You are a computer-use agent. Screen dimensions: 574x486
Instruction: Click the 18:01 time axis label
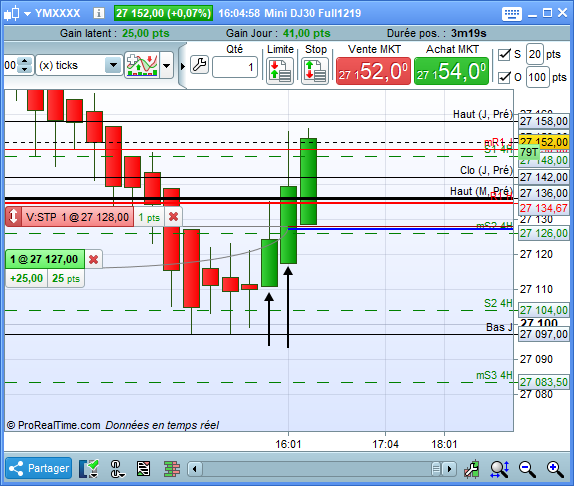pyautogui.click(x=444, y=444)
